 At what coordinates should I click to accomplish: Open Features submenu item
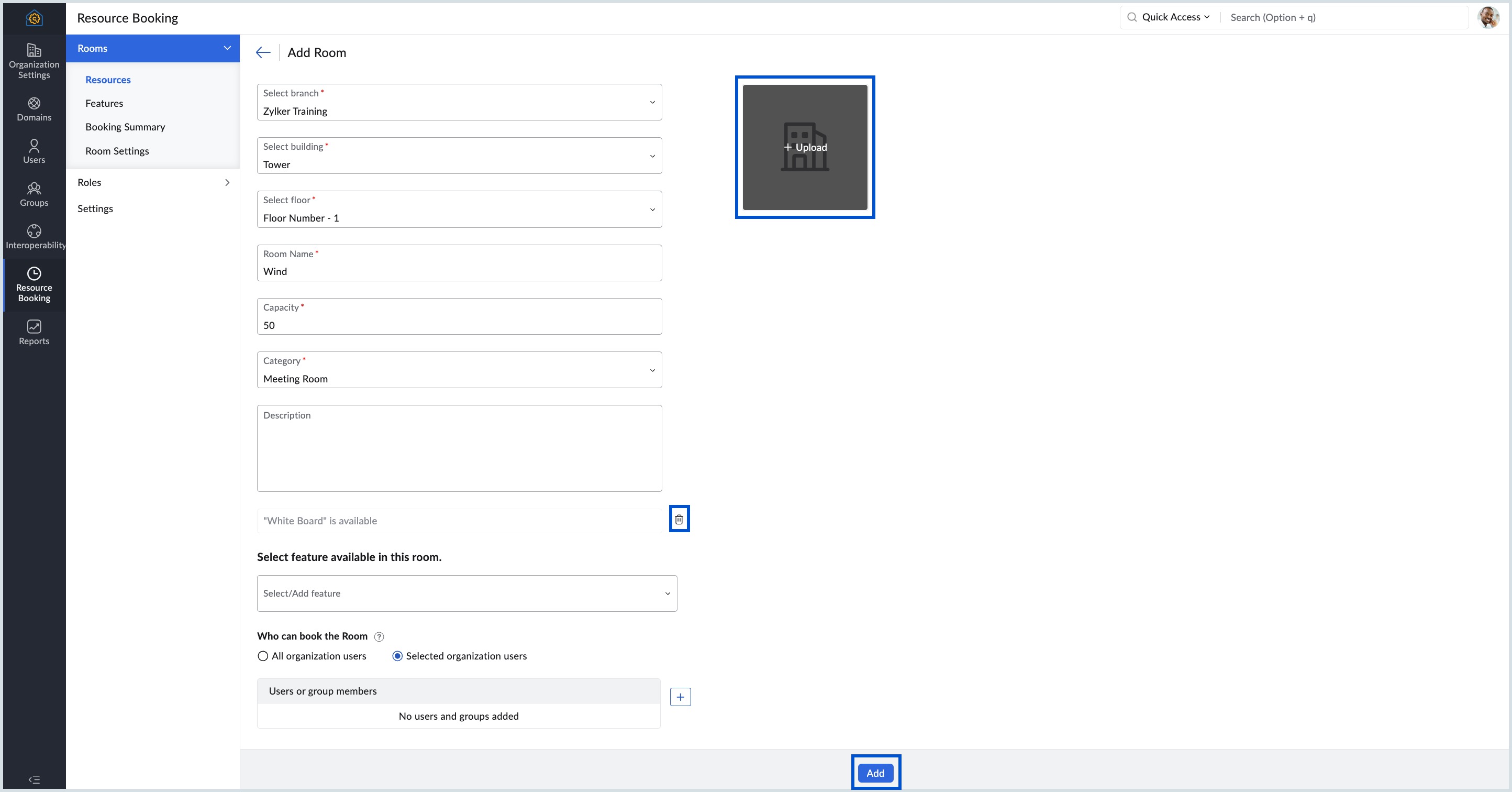tap(104, 103)
